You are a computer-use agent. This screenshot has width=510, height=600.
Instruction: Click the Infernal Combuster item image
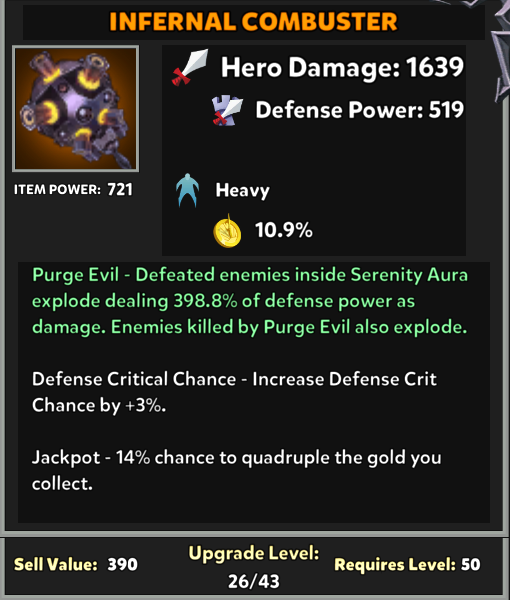[76, 109]
